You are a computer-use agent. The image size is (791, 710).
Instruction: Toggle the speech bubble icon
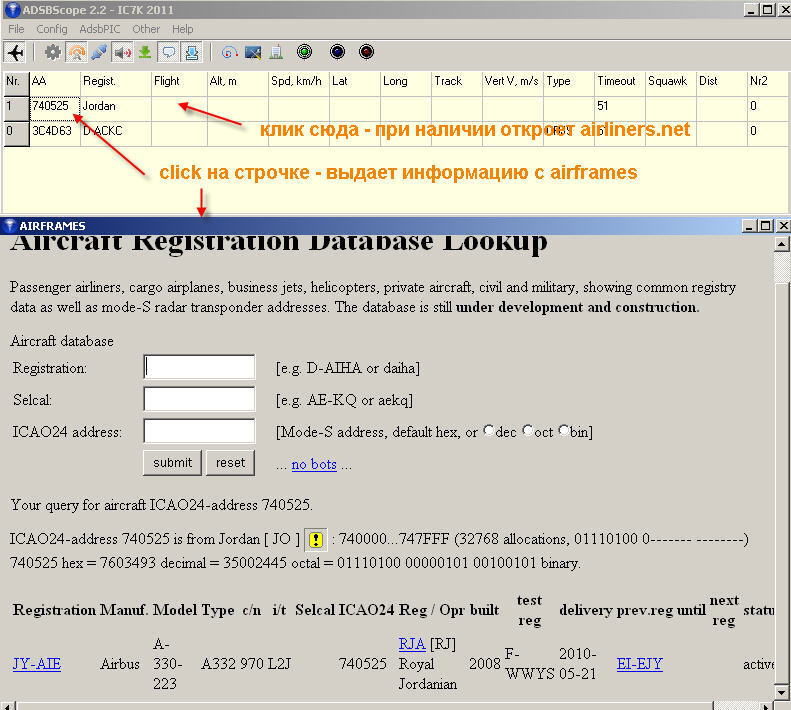[x=169, y=52]
